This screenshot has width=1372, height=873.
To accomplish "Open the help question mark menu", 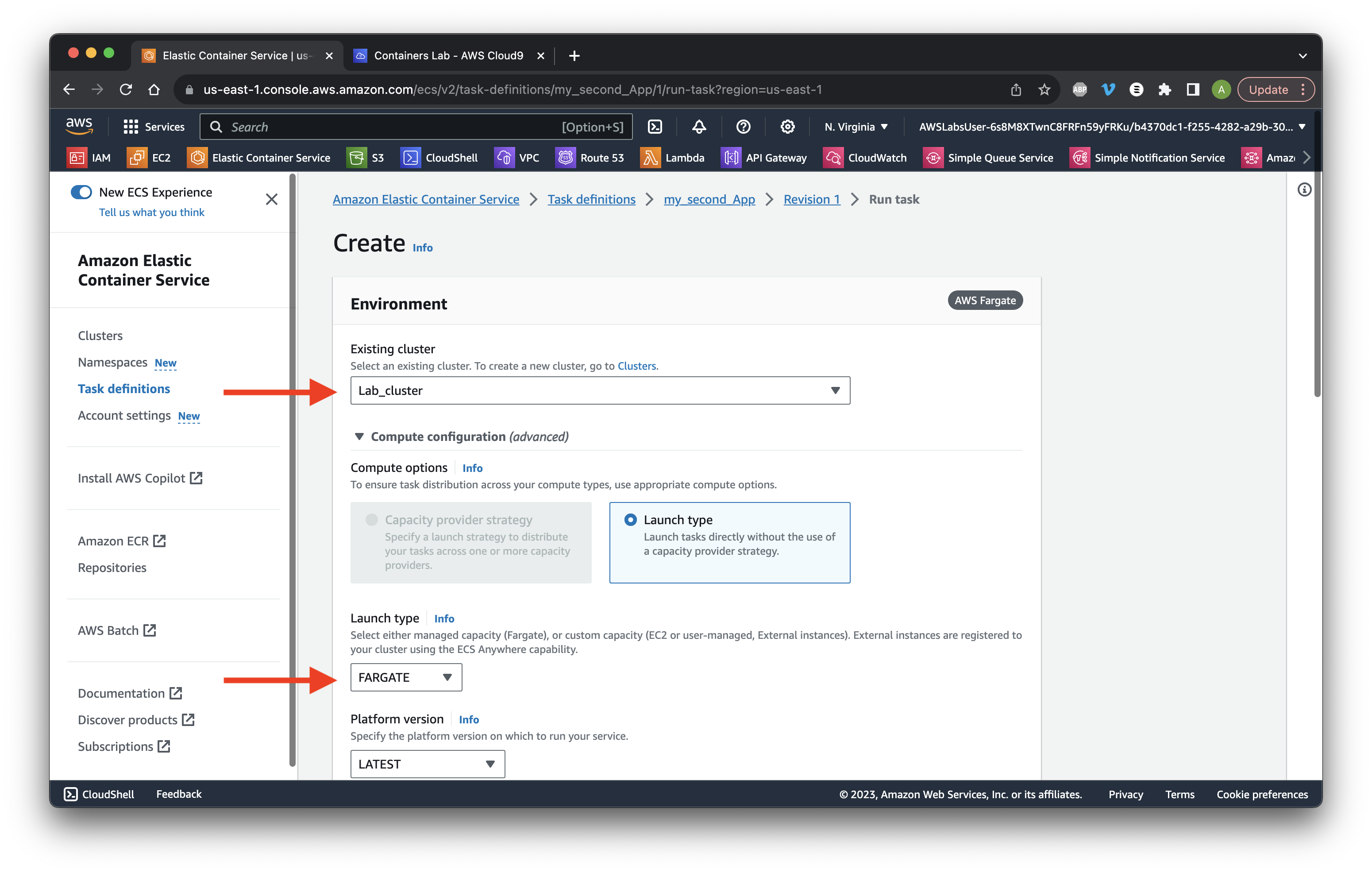I will pyautogui.click(x=743, y=127).
